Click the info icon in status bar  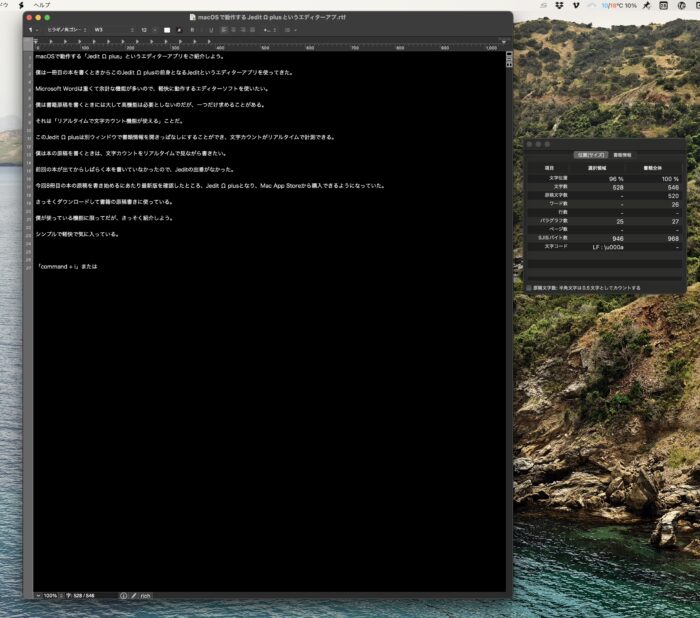point(123,595)
